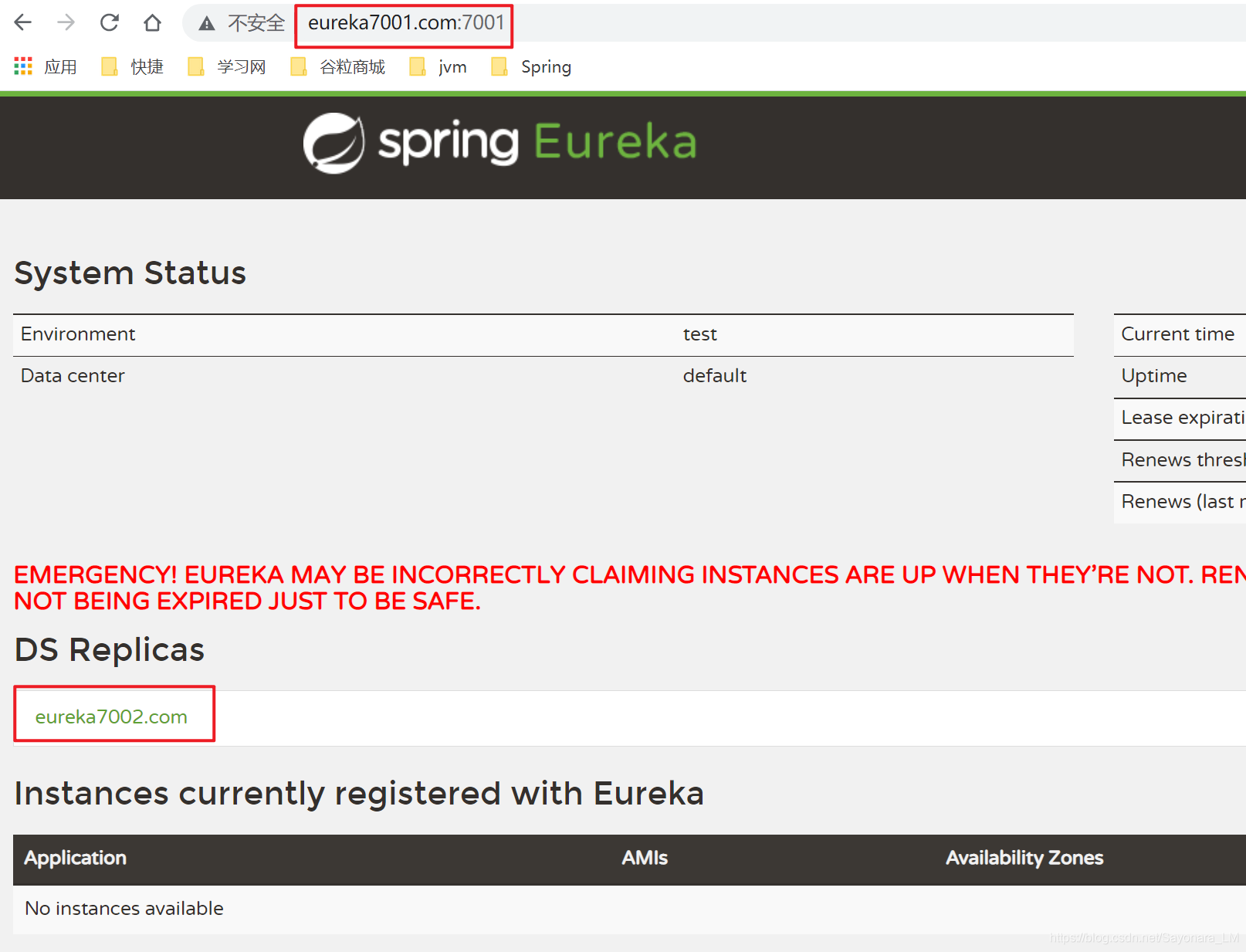Image resolution: width=1246 pixels, height=952 pixels.
Task: Open the eureka7002.com replica link
Action: coord(111,717)
